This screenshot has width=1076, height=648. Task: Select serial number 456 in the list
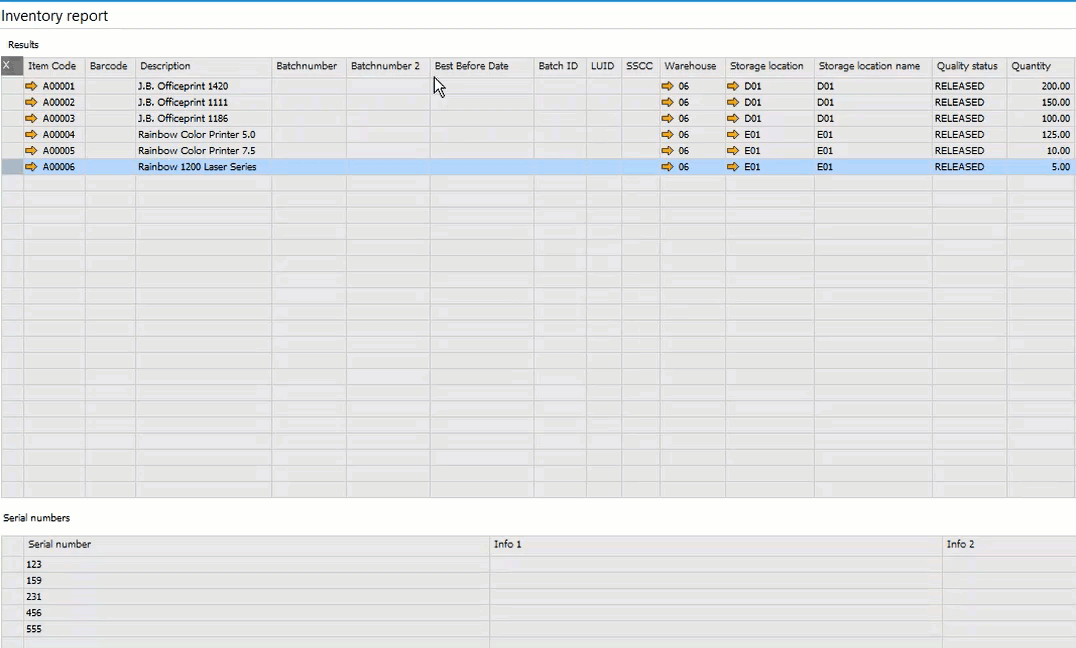pyautogui.click(x=256, y=613)
